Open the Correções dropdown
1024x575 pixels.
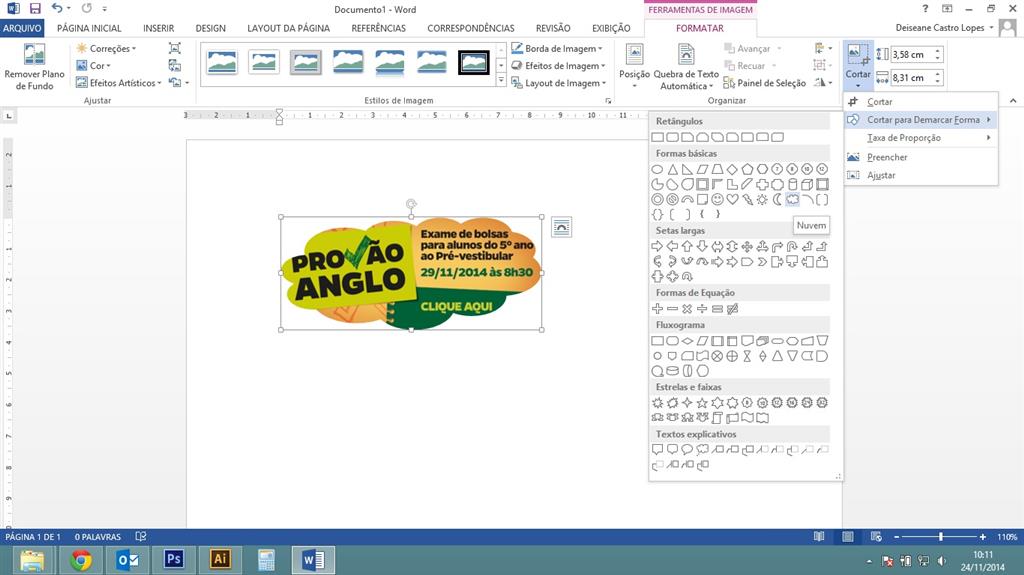pyautogui.click(x=106, y=48)
